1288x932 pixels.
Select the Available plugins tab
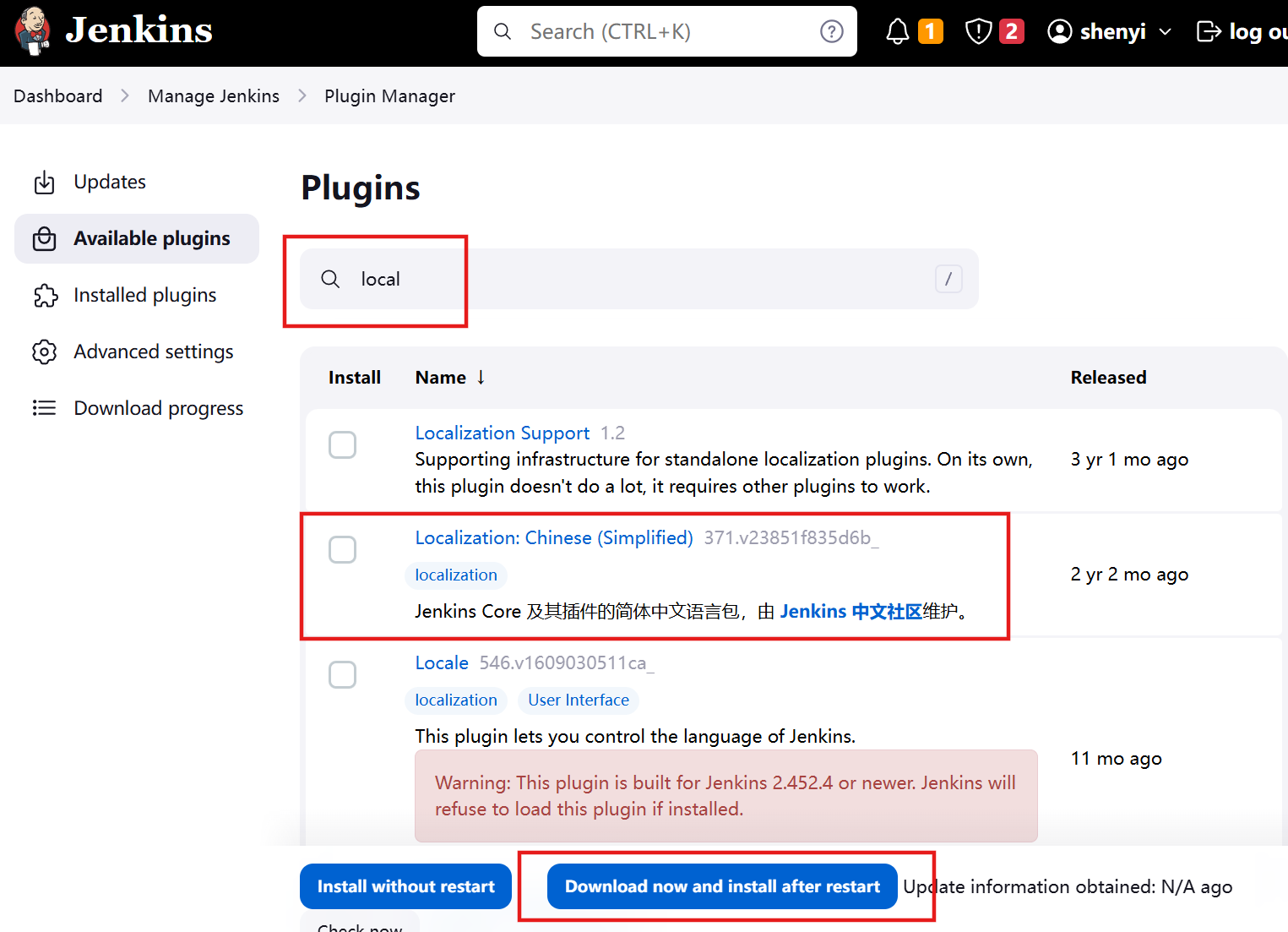(x=137, y=238)
